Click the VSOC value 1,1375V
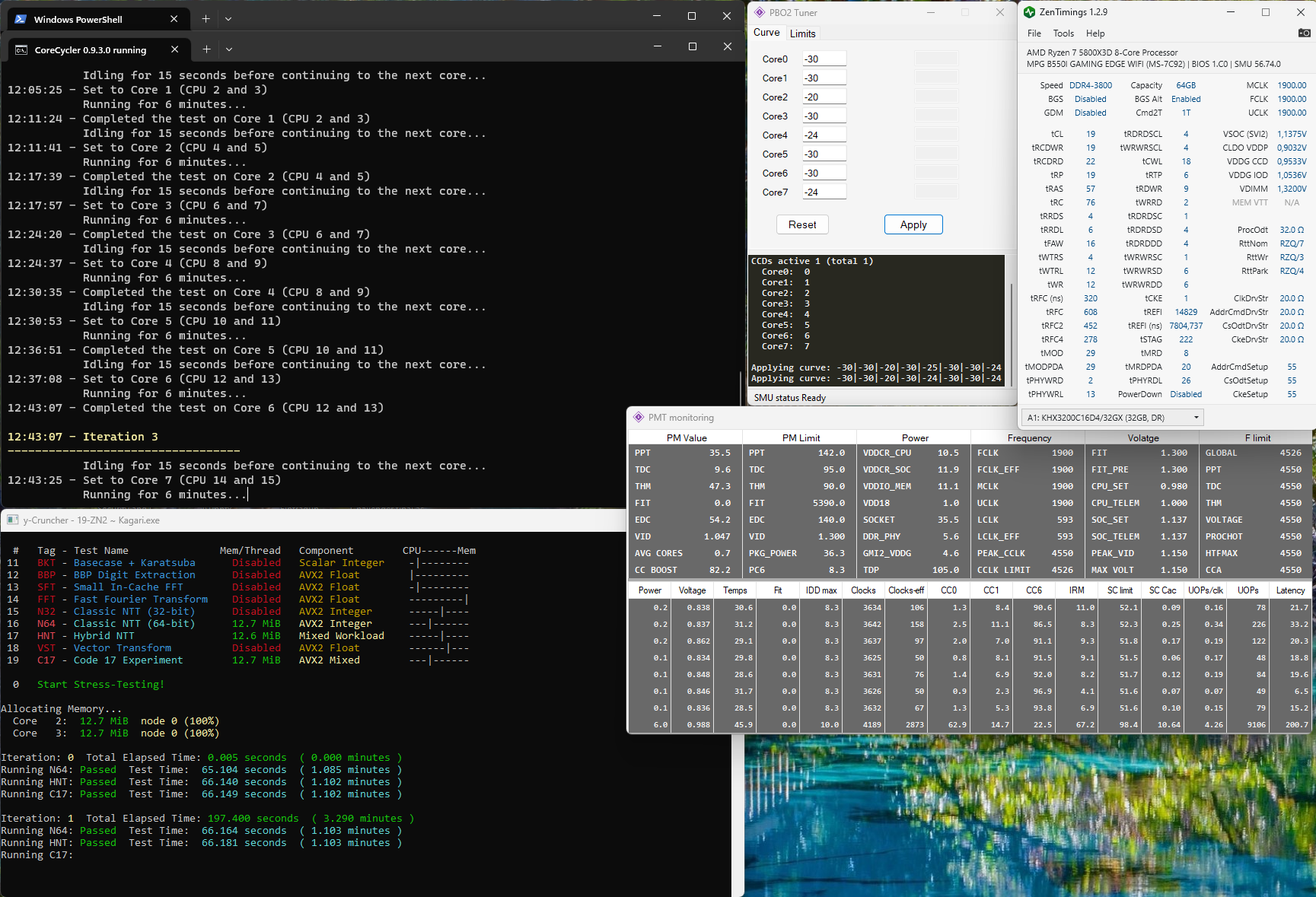This screenshot has width=1316, height=897. click(x=1292, y=134)
